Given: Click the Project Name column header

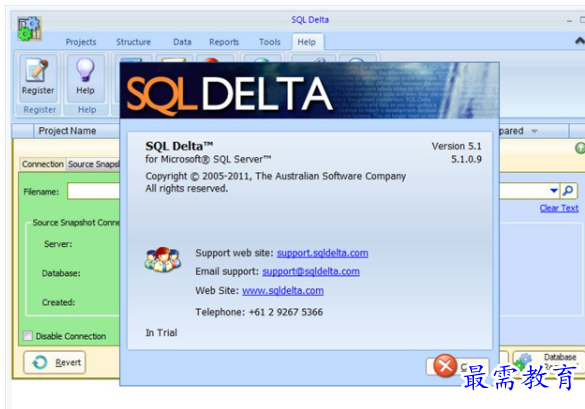Looking at the screenshot, I should [x=67, y=131].
